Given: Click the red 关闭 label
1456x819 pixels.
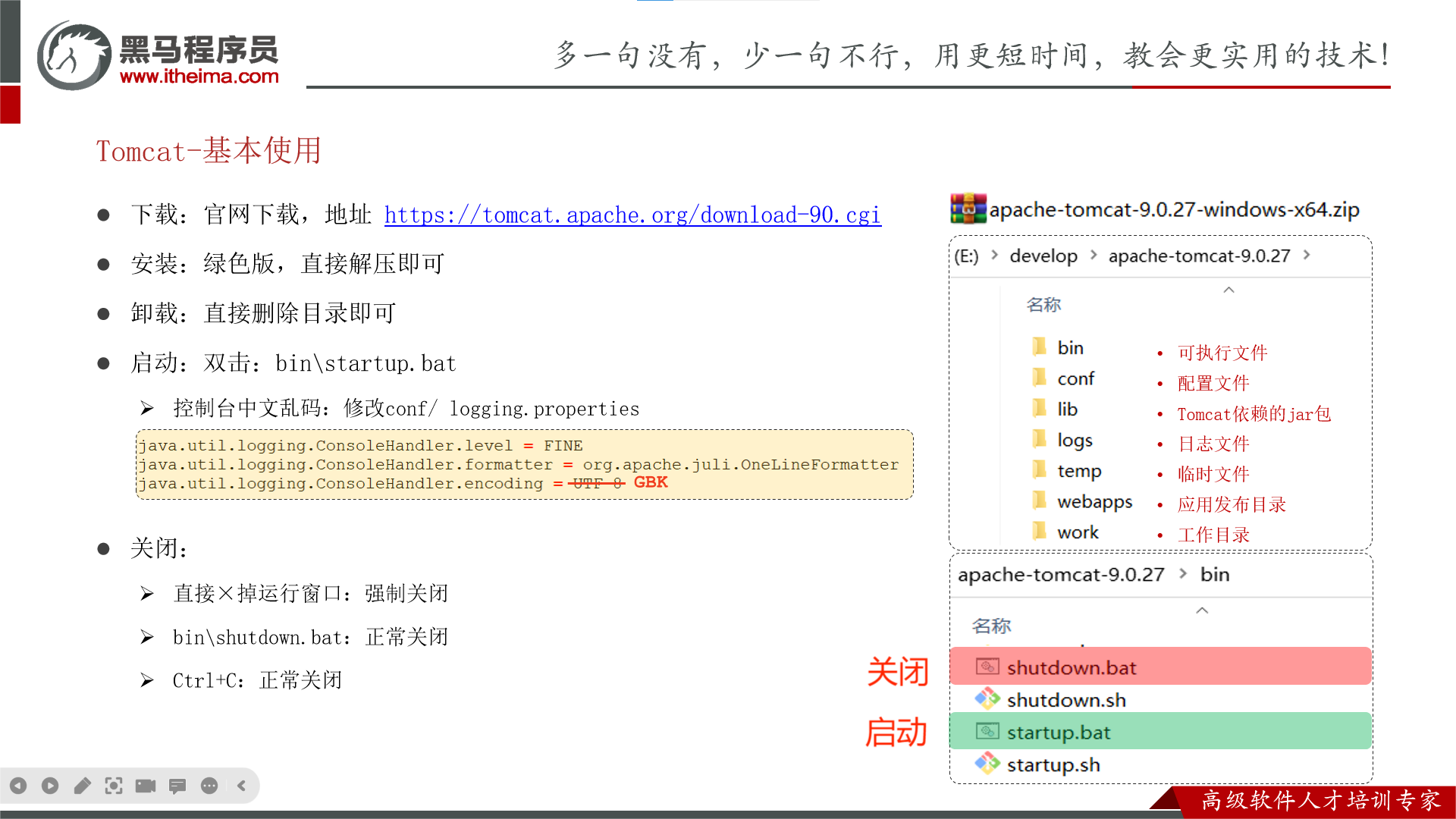Looking at the screenshot, I should [898, 673].
